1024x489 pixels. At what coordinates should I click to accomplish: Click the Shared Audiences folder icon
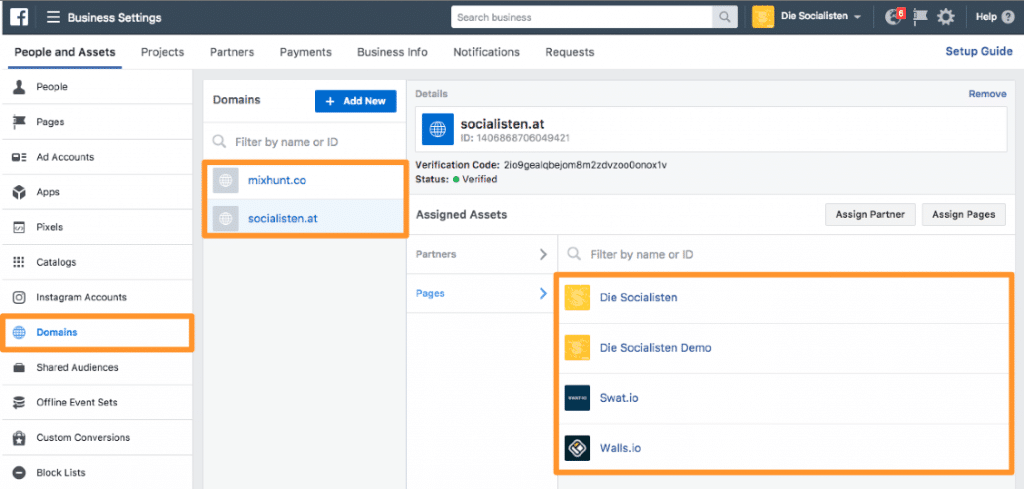(x=19, y=368)
